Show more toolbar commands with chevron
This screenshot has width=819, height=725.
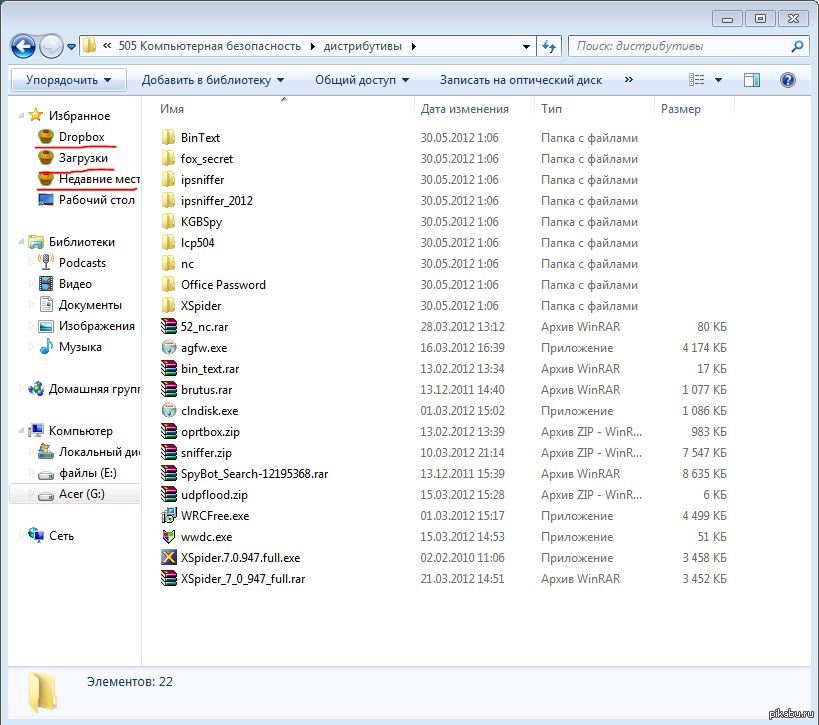[628, 79]
